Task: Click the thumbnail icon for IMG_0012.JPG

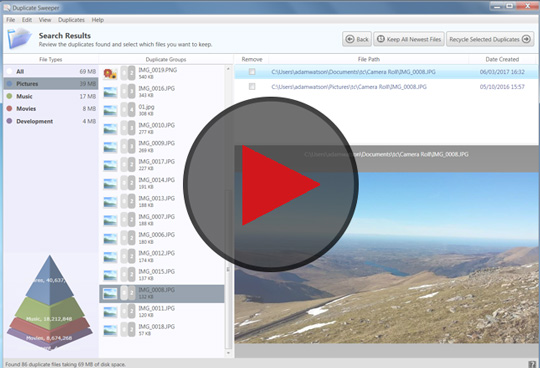Action: [x=110, y=257]
